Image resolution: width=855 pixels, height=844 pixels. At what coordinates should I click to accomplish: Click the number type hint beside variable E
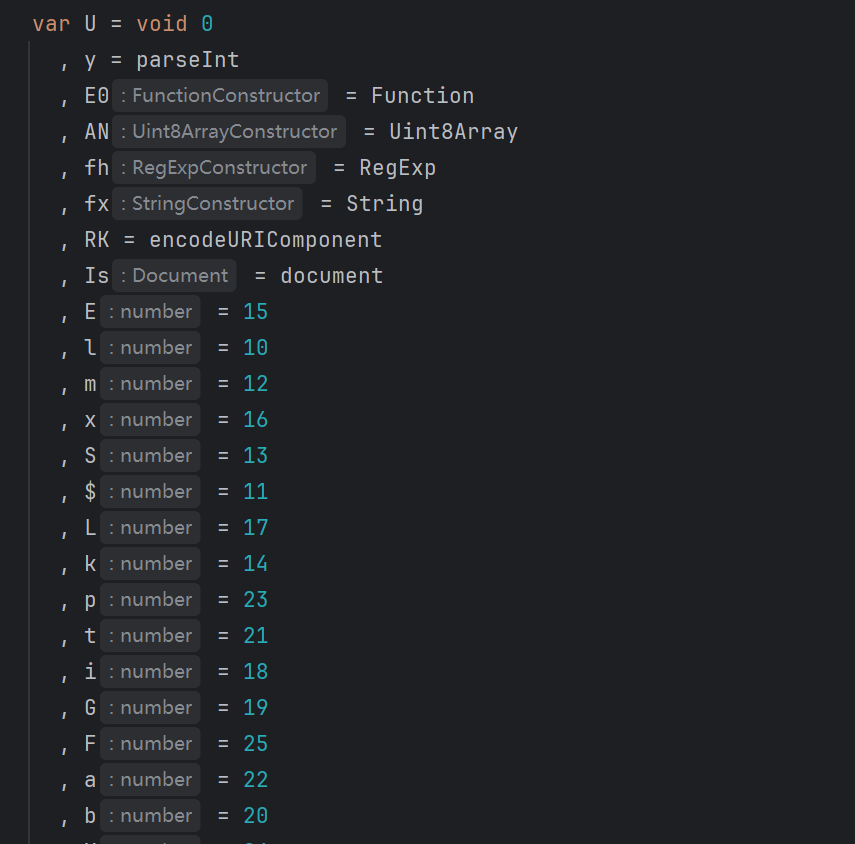(150, 312)
